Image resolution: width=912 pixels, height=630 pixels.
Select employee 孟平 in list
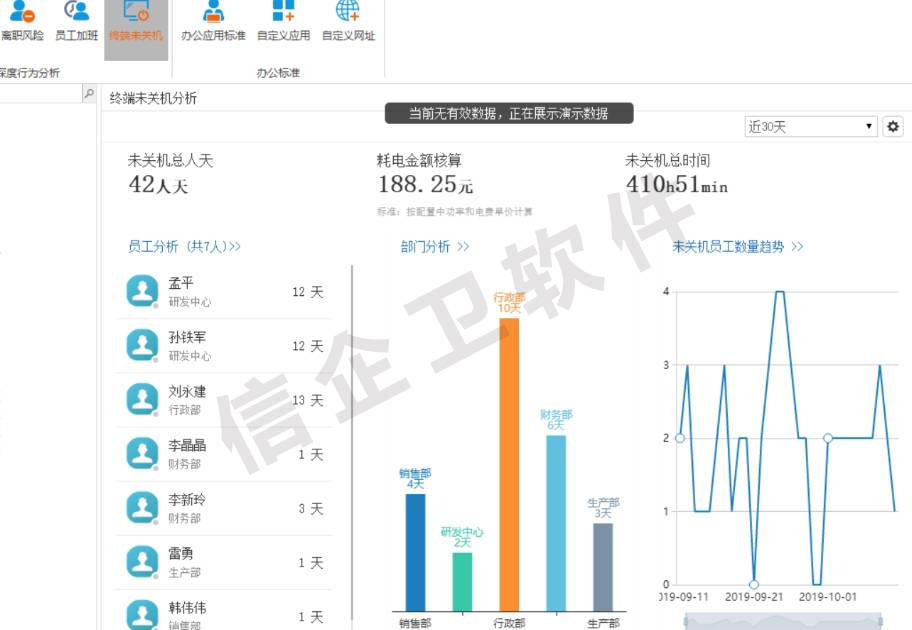(224, 292)
